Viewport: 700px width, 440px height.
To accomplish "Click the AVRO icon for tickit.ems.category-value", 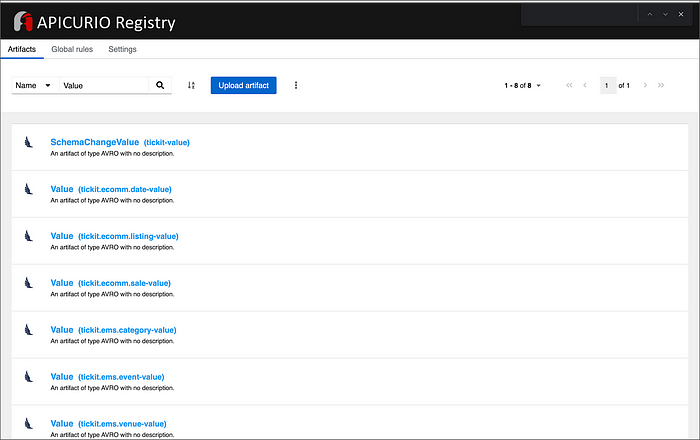I will (29, 330).
